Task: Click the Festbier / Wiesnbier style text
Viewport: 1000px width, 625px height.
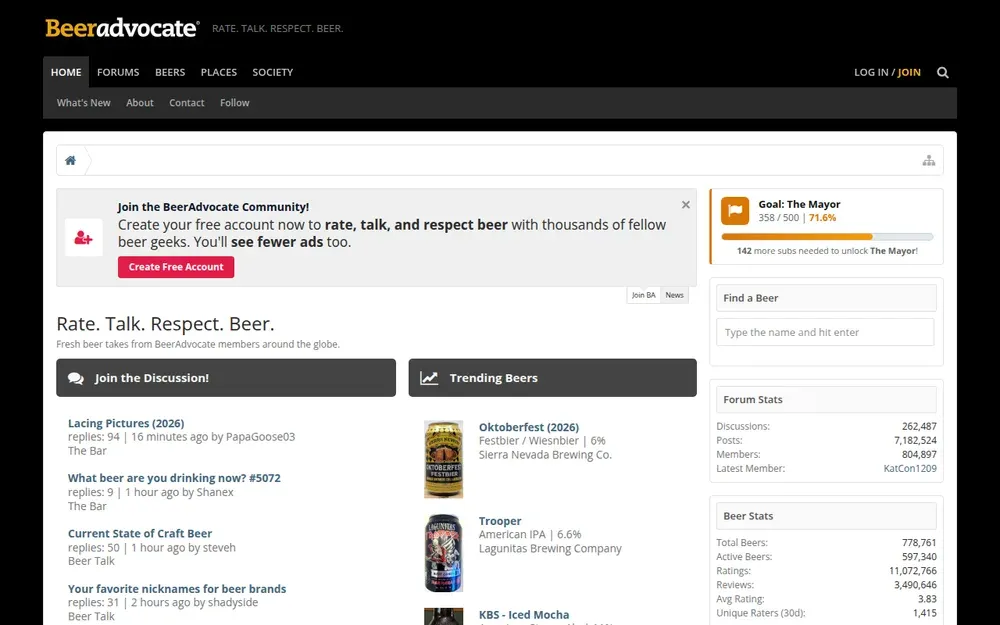Action: tap(529, 441)
